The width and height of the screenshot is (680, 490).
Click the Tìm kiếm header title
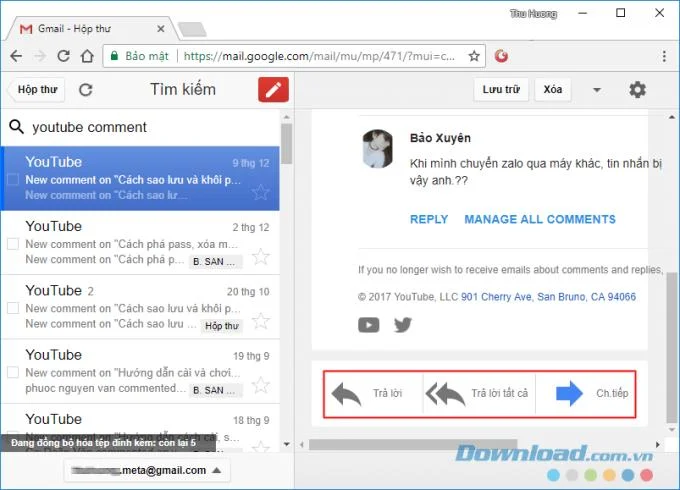[x=183, y=90]
